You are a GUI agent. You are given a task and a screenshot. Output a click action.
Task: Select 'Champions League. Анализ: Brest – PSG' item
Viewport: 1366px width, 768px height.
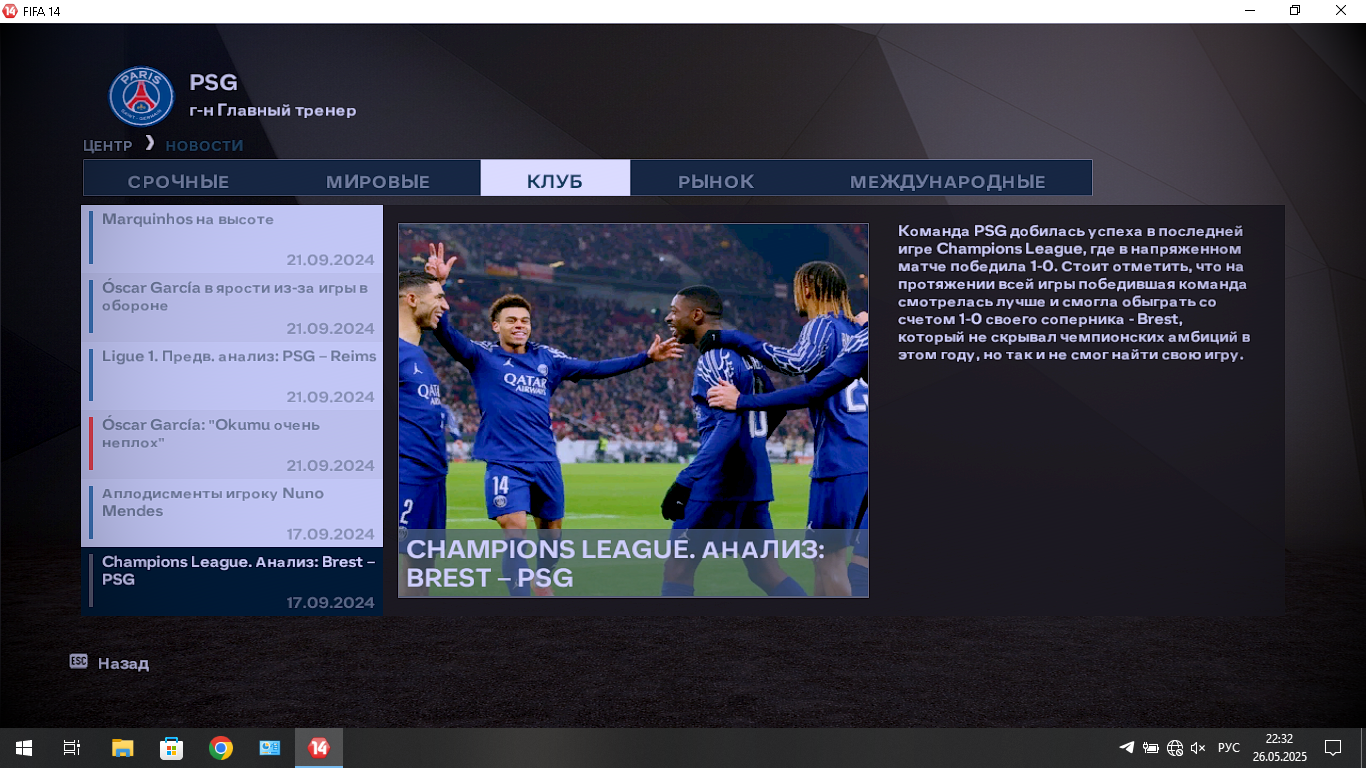point(232,581)
